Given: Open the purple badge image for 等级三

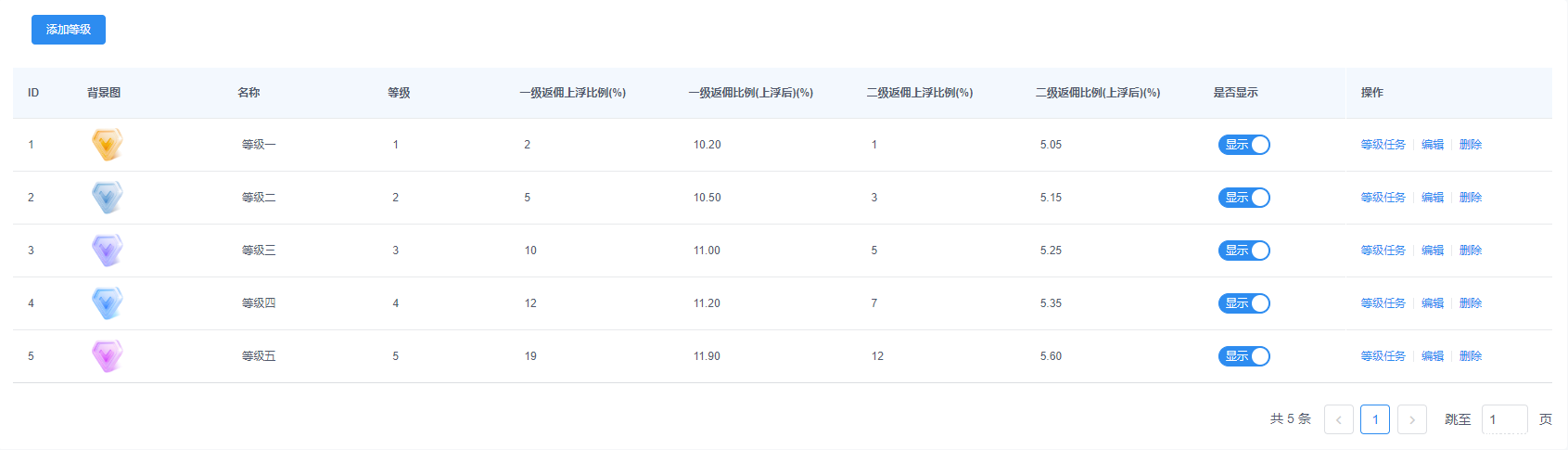Looking at the screenshot, I should click(x=108, y=251).
